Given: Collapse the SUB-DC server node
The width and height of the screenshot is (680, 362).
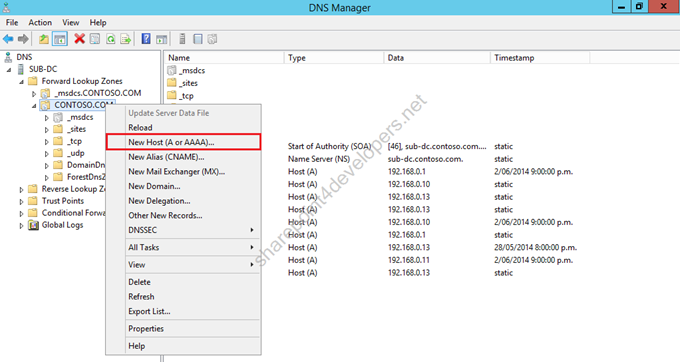Looking at the screenshot, I should (x=9, y=69).
